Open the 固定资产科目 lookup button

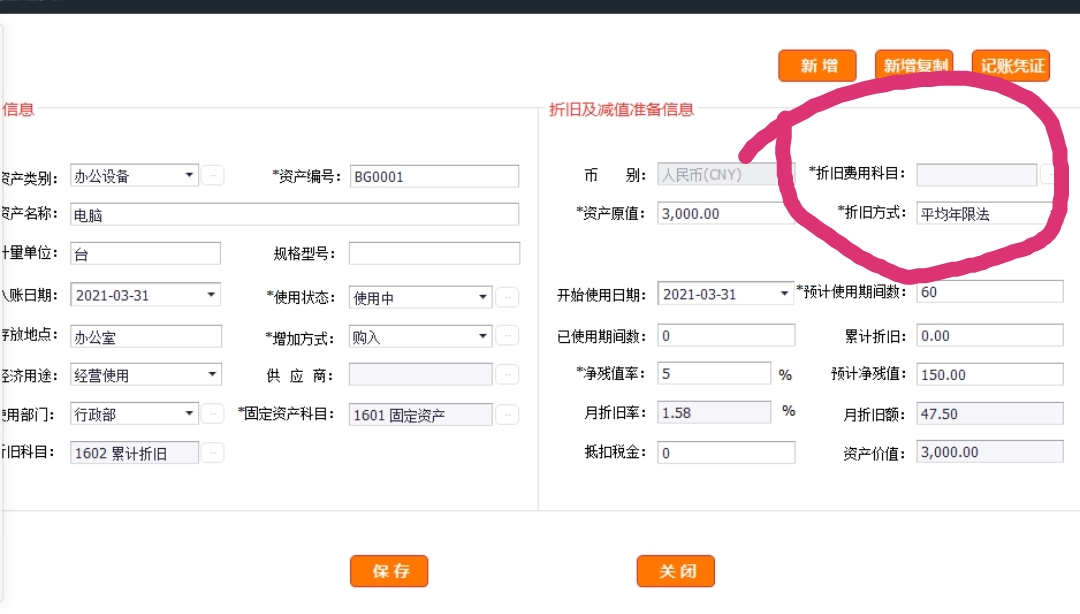(507, 414)
